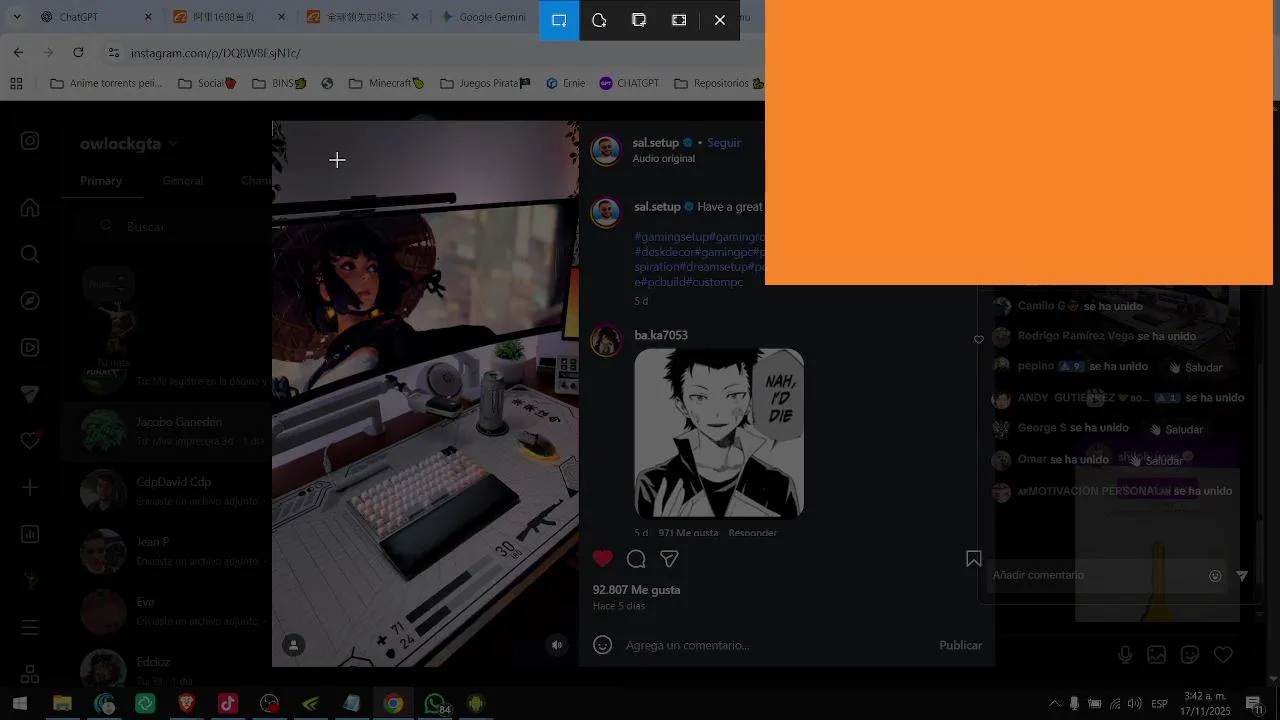
Task: Open the hamburger More menu in sidebar
Action: pyautogui.click(x=30, y=628)
